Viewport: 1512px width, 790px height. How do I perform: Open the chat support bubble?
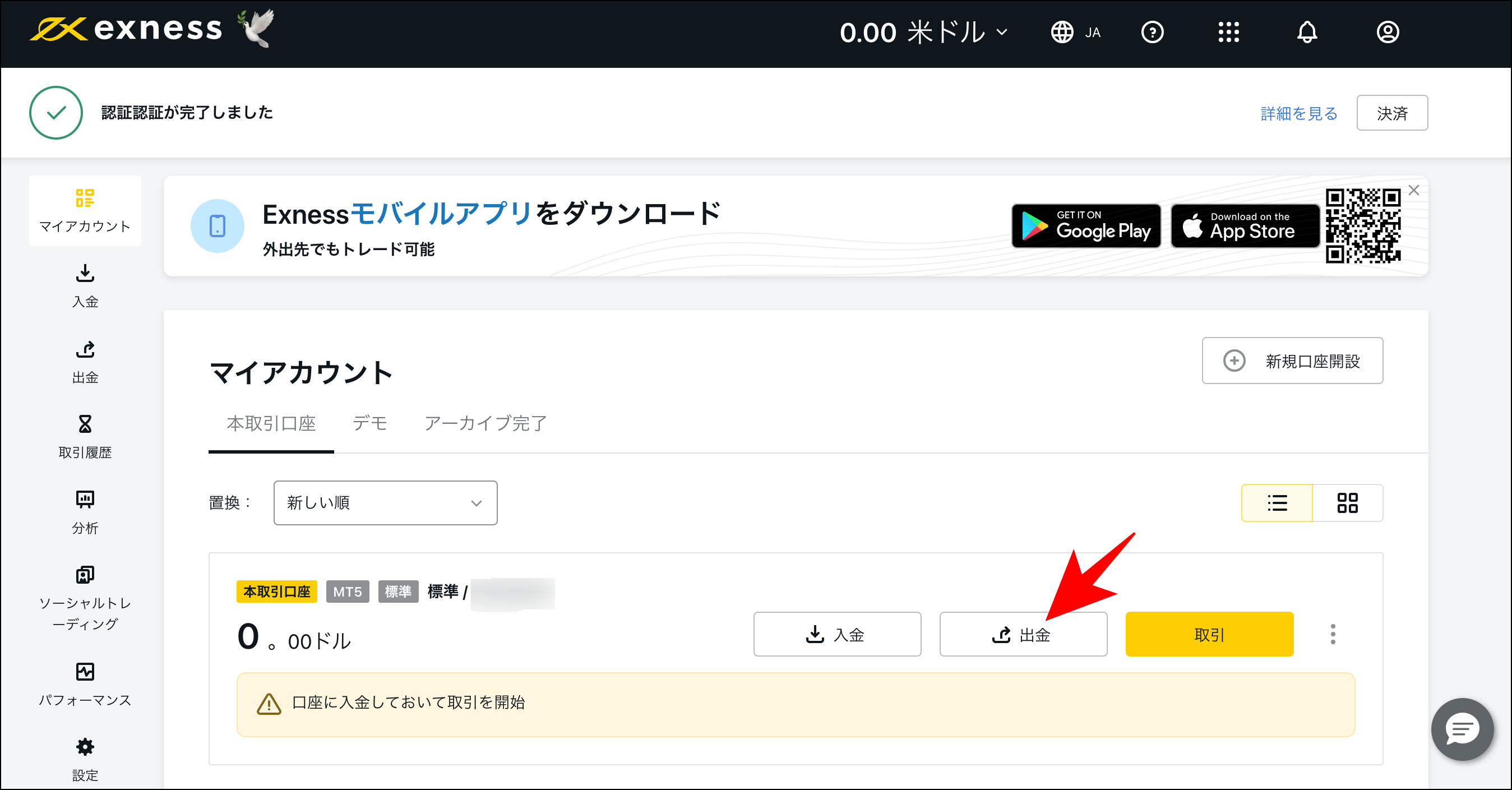pyautogui.click(x=1462, y=729)
